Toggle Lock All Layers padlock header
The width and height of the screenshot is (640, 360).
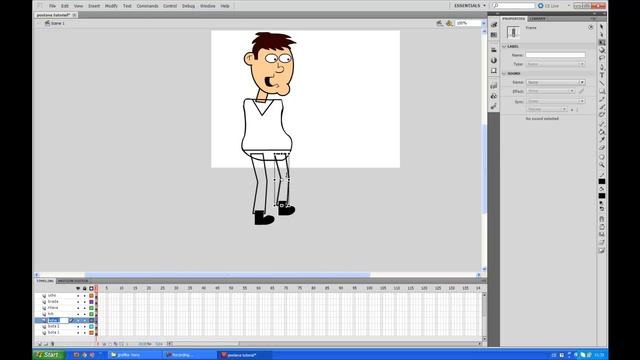(x=84, y=289)
